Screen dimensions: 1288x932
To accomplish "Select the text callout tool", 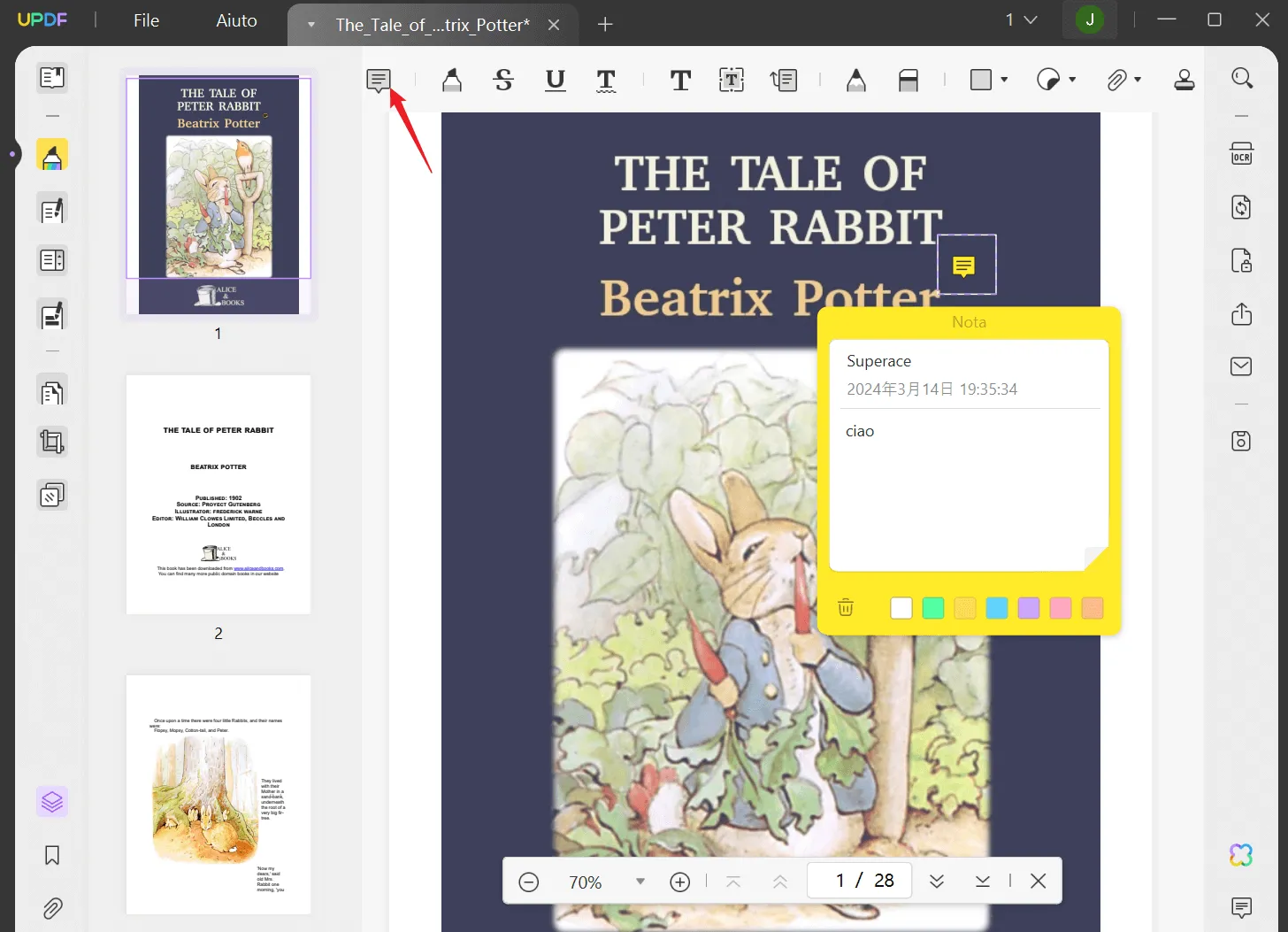I will [x=784, y=81].
